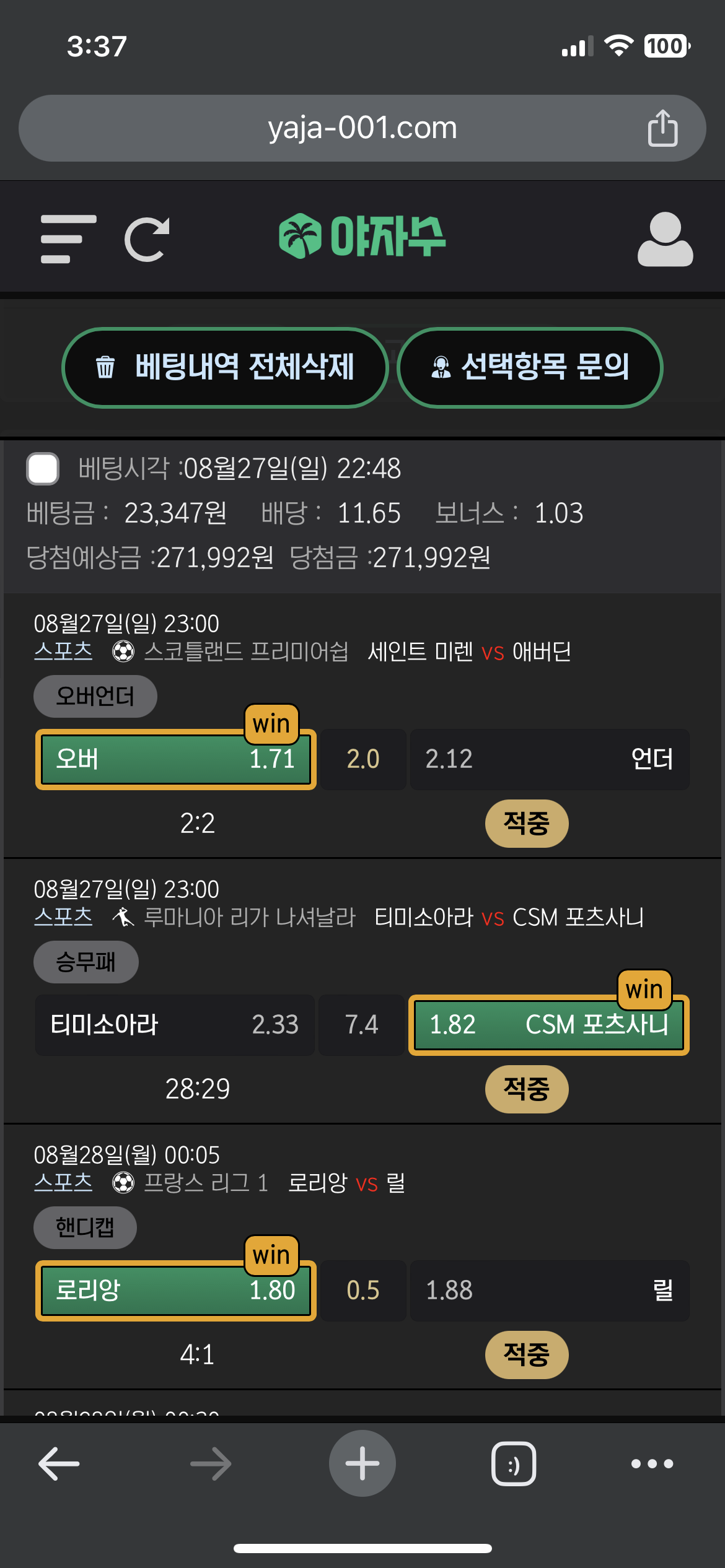
Task: Check the bet slip selection checkbox
Action: (43, 469)
